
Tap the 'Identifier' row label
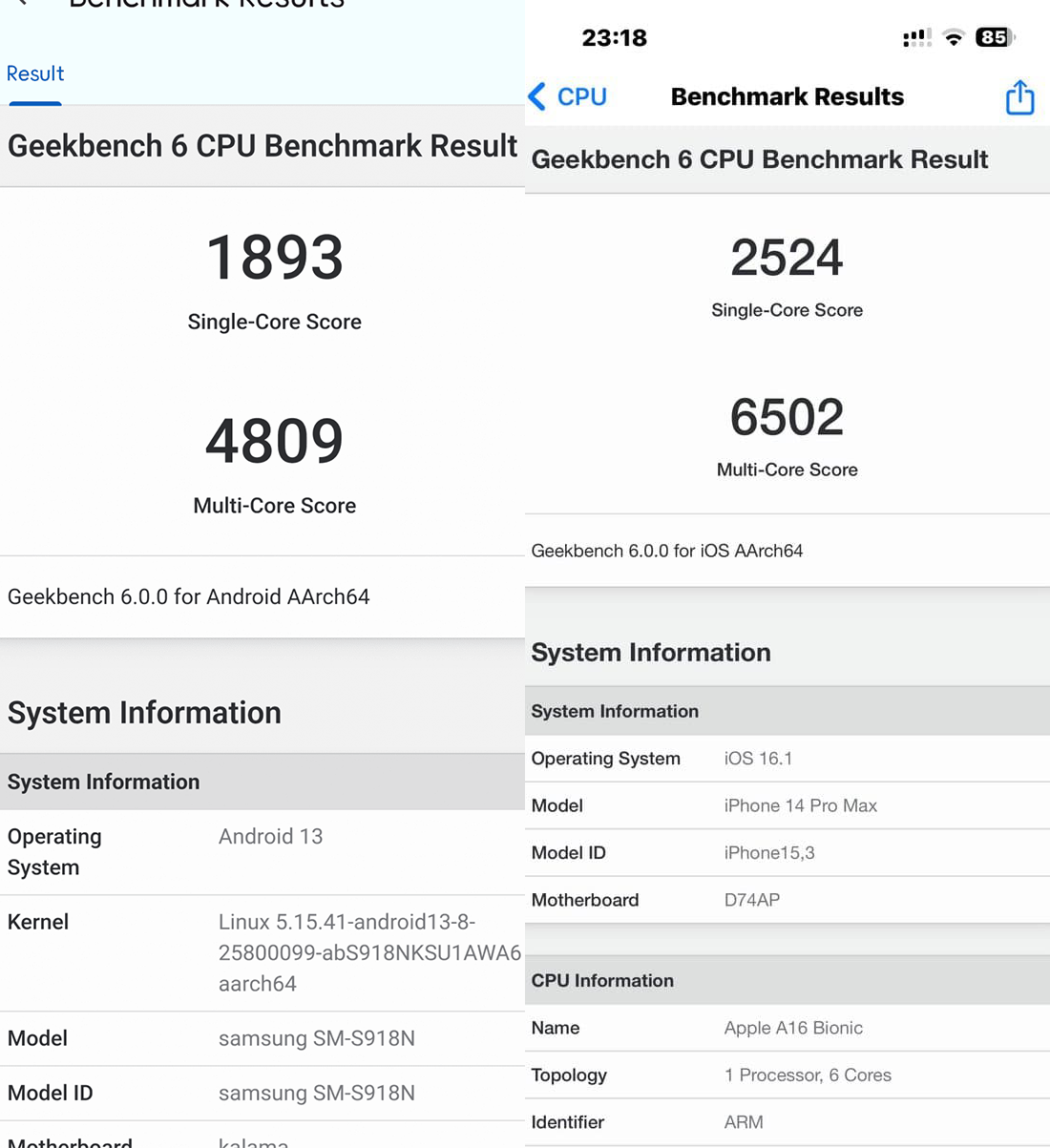click(568, 1122)
